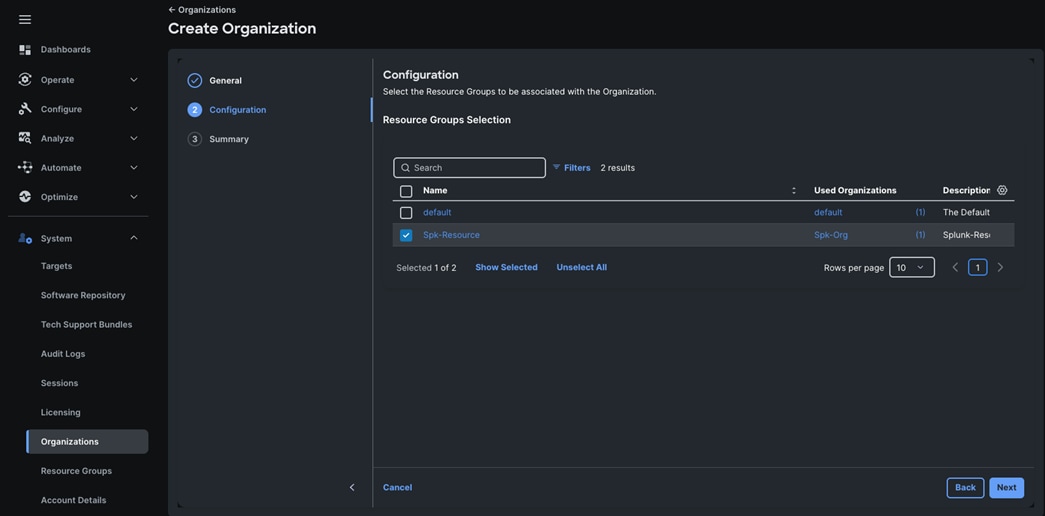The height and width of the screenshot is (516, 1045).
Task: Open the default used organization link
Action: click(x=828, y=213)
